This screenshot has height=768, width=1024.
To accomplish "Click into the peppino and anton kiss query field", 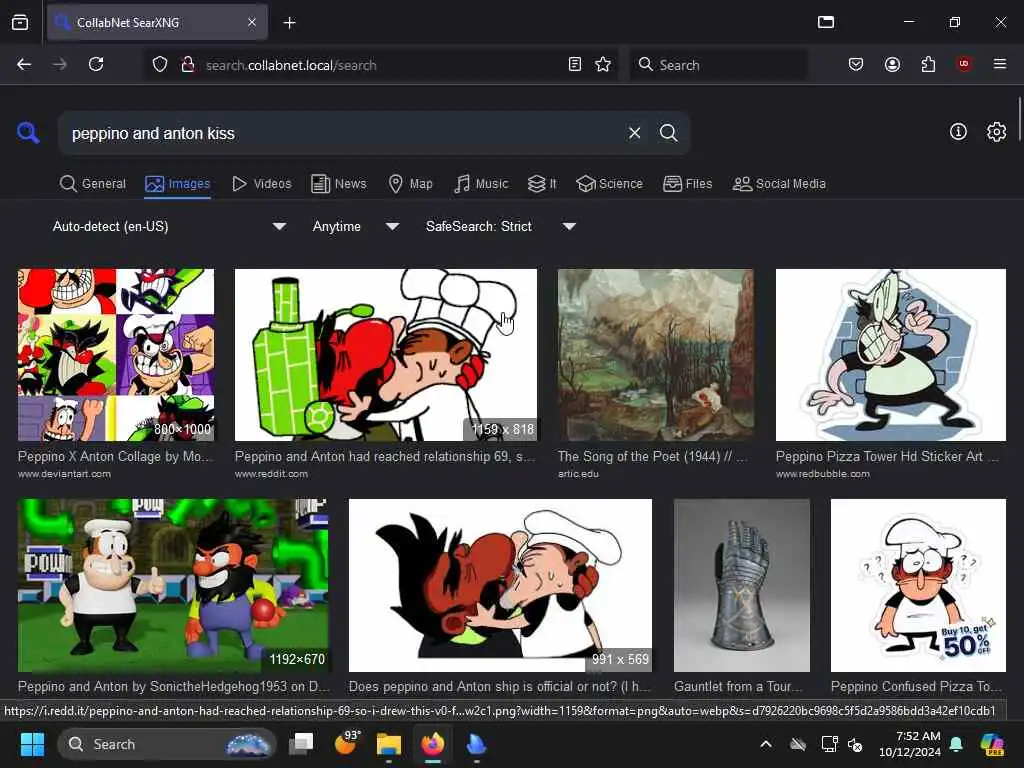I will pos(340,133).
